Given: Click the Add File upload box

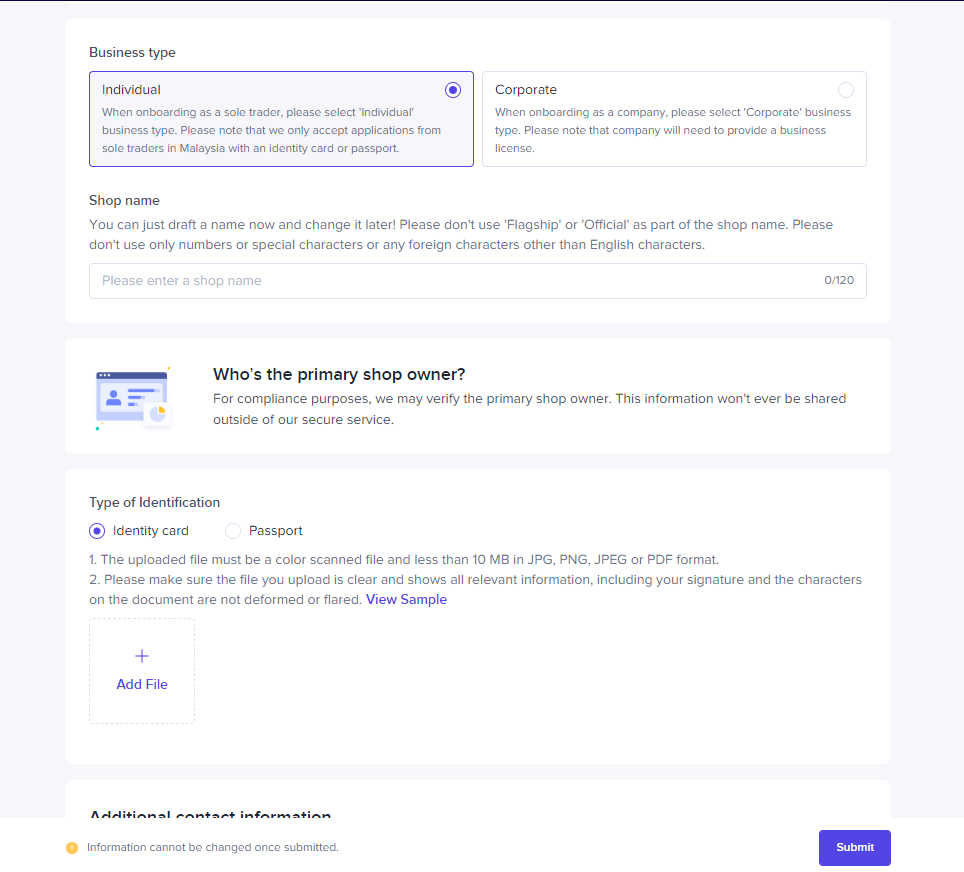Looking at the screenshot, I should tap(142, 670).
